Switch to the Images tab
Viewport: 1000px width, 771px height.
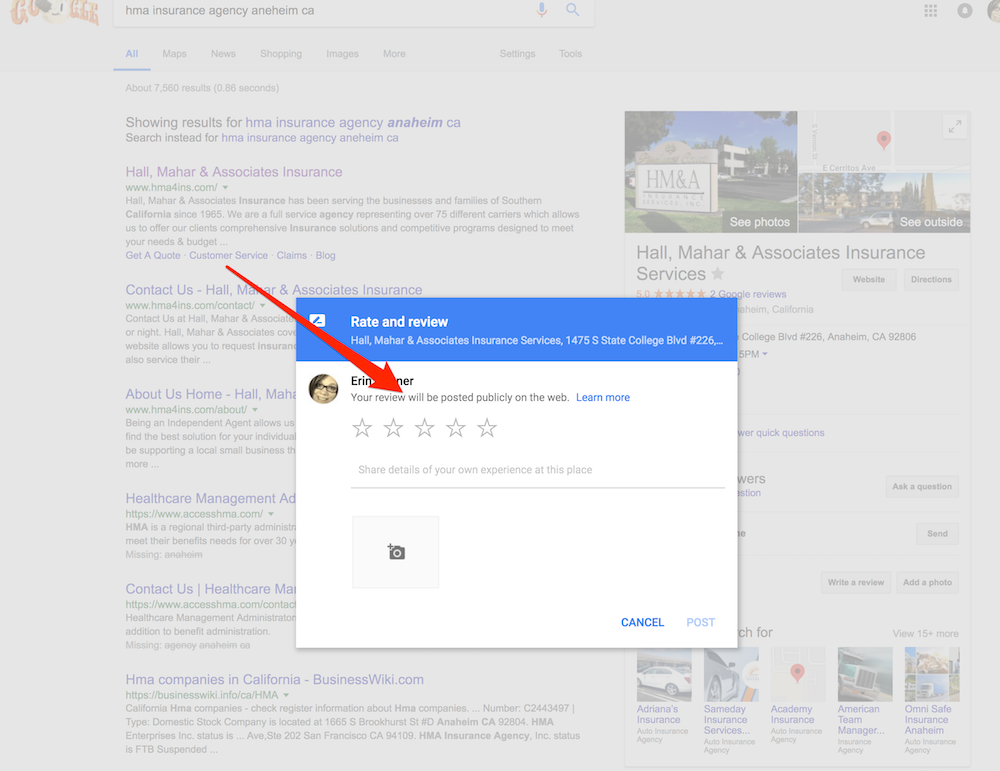[x=342, y=54]
